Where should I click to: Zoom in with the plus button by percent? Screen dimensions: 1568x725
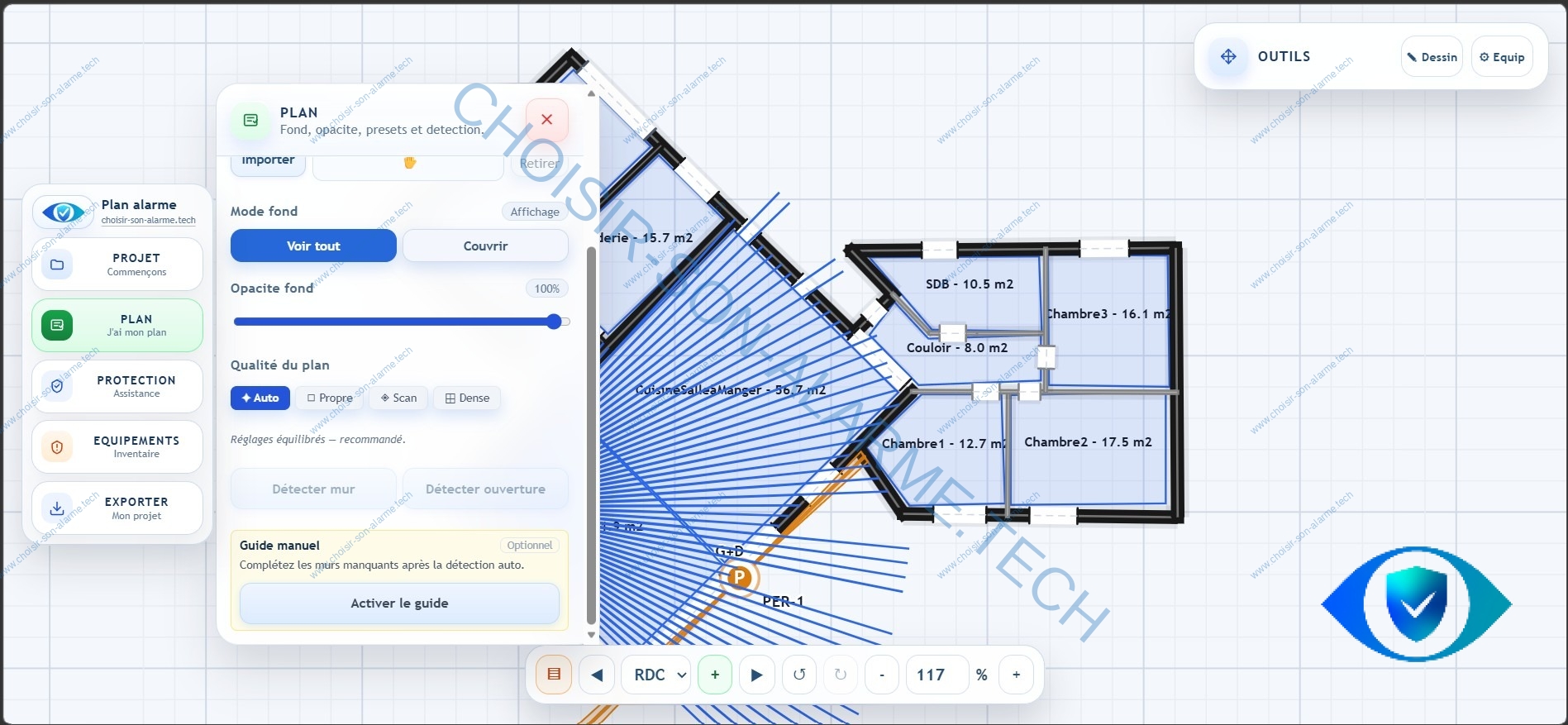(x=1017, y=675)
